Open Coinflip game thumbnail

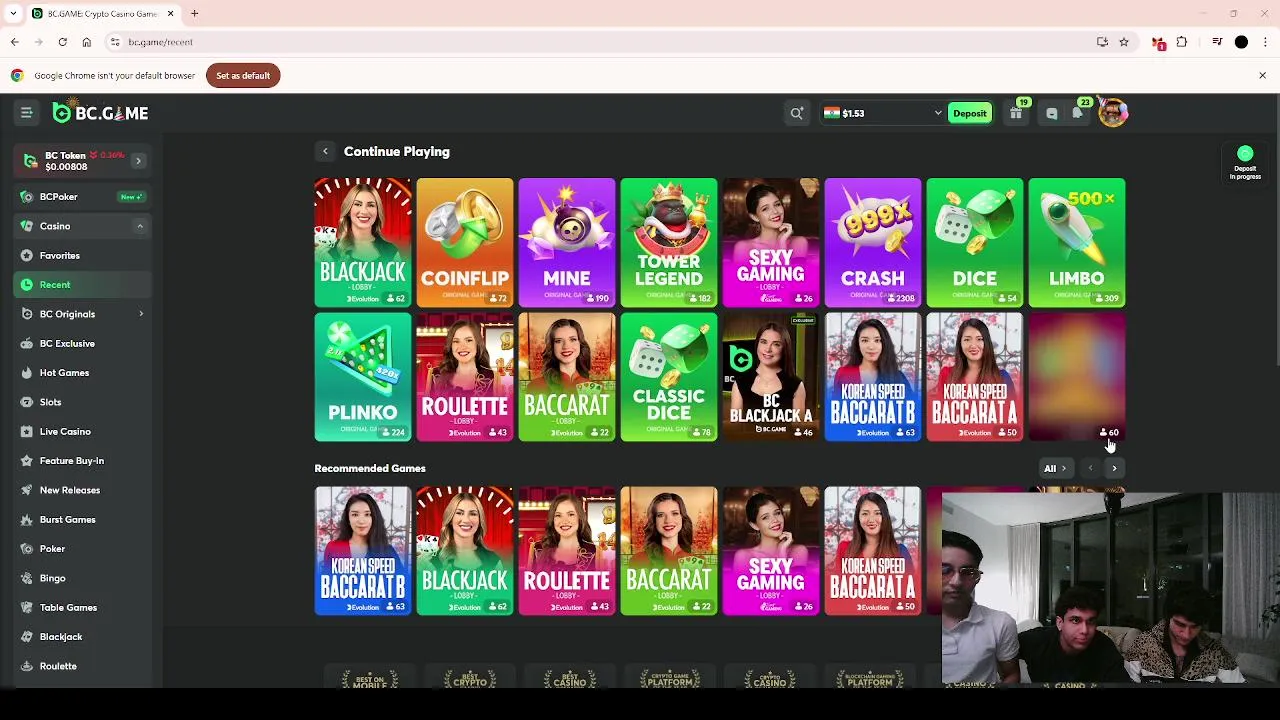(x=465, y=242)
